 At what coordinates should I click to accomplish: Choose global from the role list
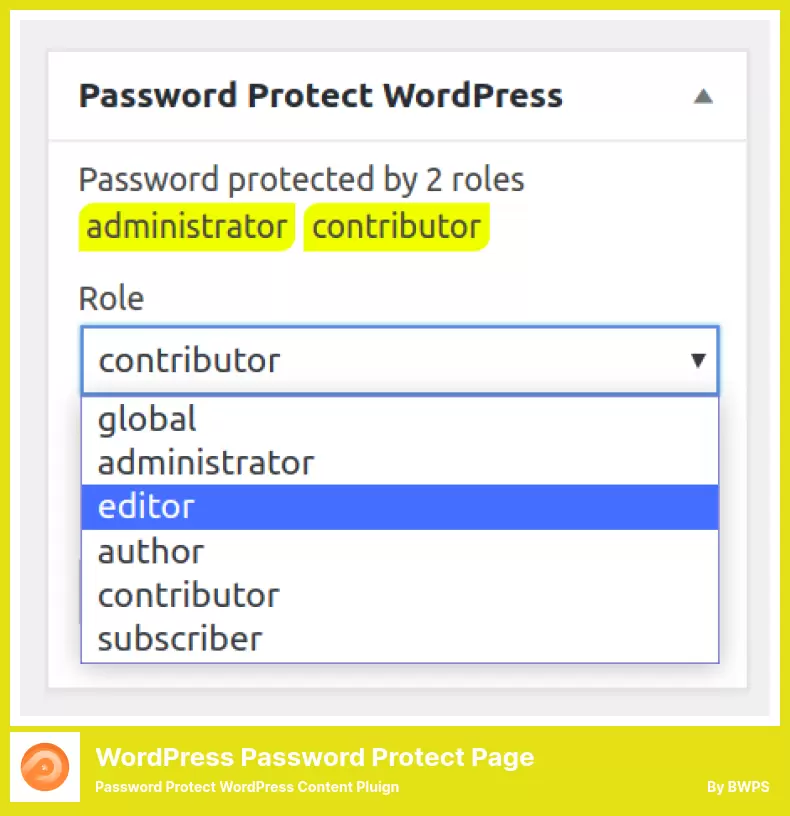pos(400,419)
